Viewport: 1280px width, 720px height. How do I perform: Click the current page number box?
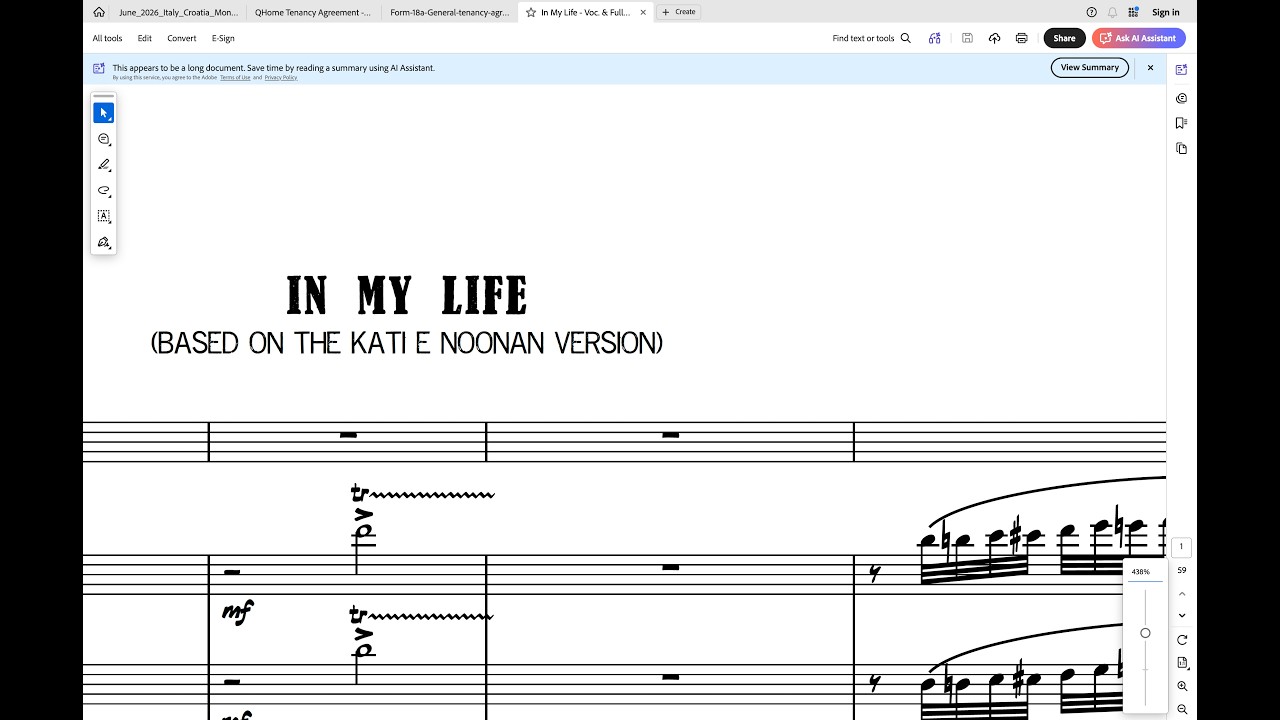point(1181,547)
